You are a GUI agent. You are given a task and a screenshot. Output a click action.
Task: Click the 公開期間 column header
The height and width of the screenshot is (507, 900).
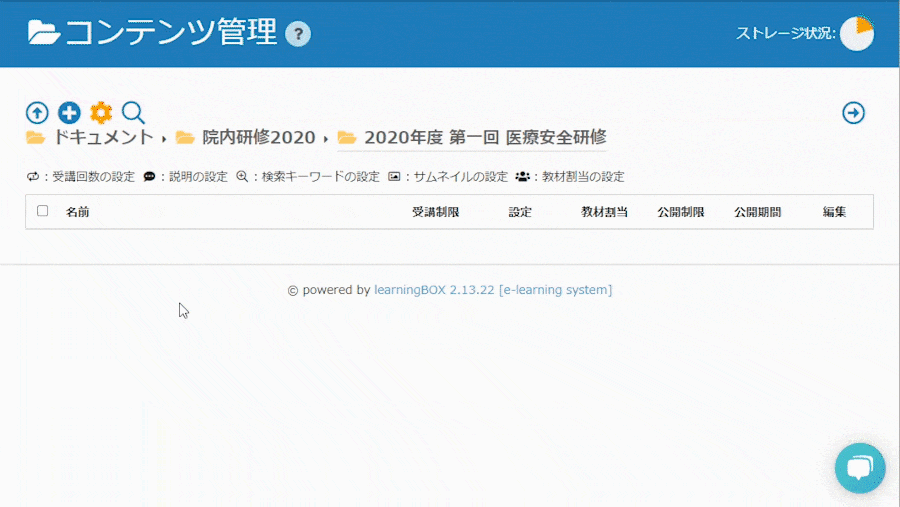757,212
